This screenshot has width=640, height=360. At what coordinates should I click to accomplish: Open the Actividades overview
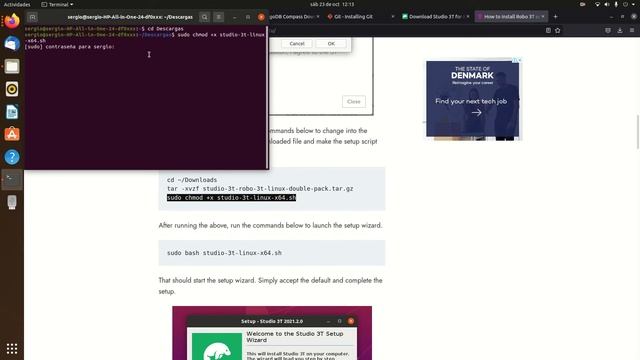tap(17, 4)
